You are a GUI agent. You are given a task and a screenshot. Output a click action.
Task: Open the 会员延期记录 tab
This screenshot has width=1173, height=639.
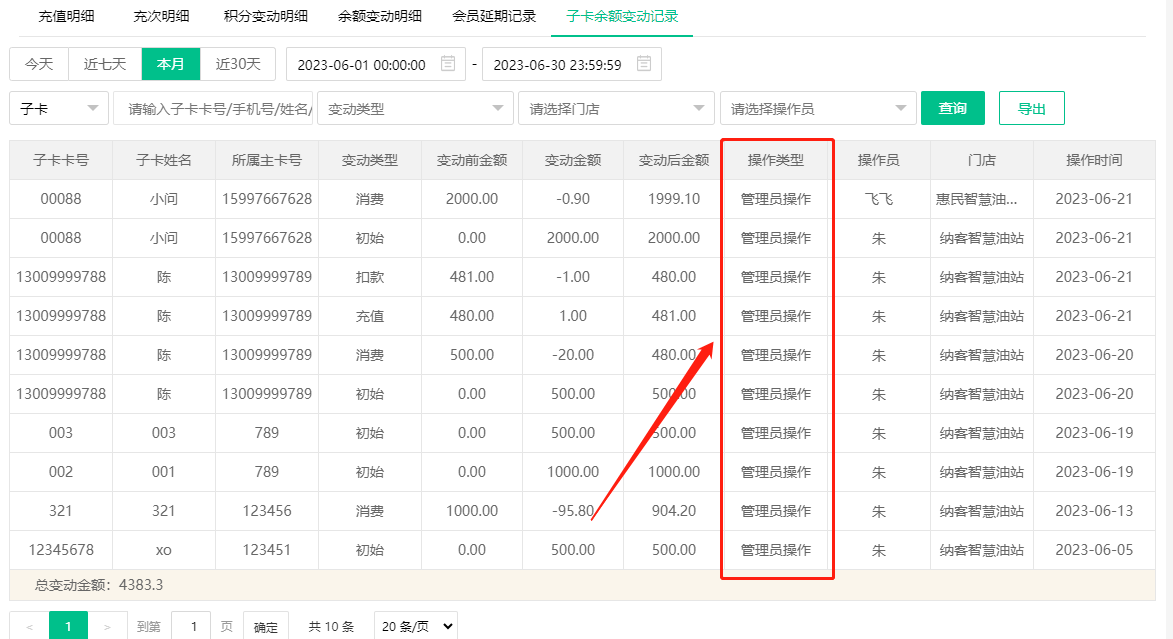pos(494,16)
